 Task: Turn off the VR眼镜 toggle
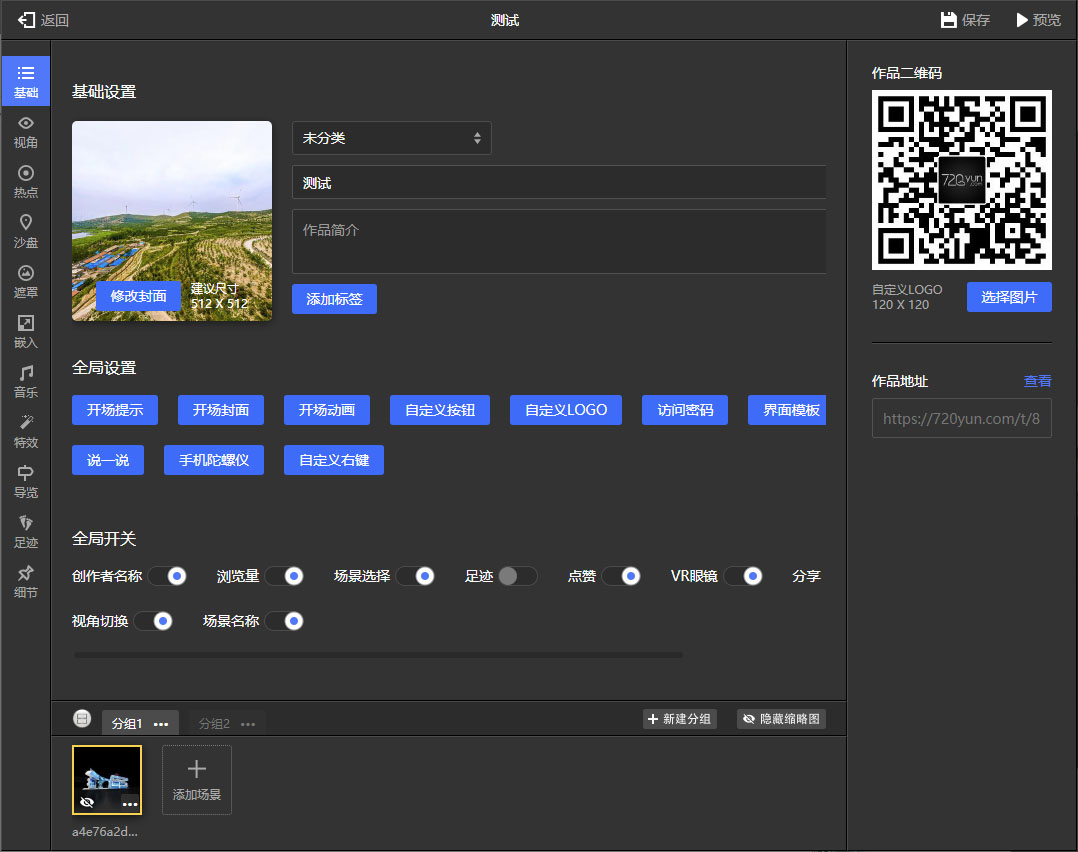click(x=743, y=576)
